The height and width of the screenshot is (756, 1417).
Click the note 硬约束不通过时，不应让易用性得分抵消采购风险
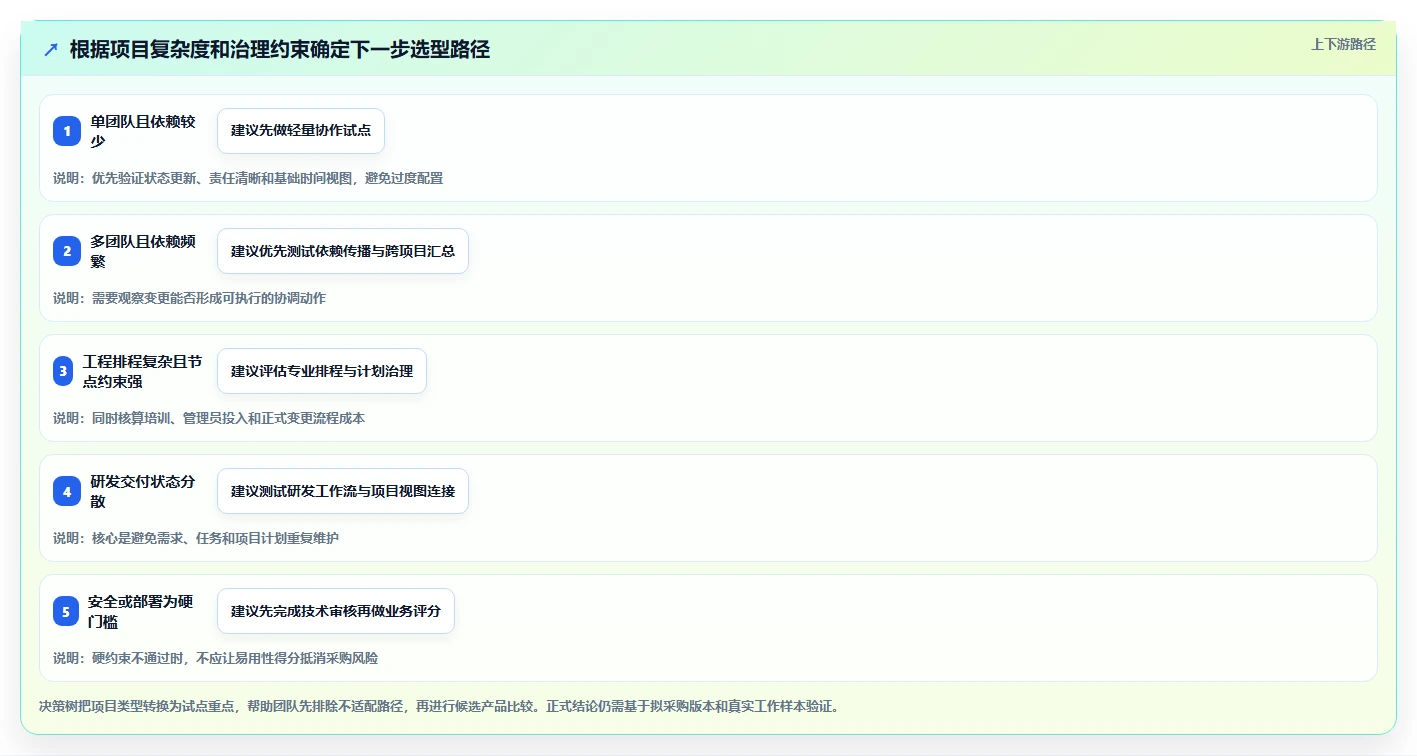click(x=215, y=658)
